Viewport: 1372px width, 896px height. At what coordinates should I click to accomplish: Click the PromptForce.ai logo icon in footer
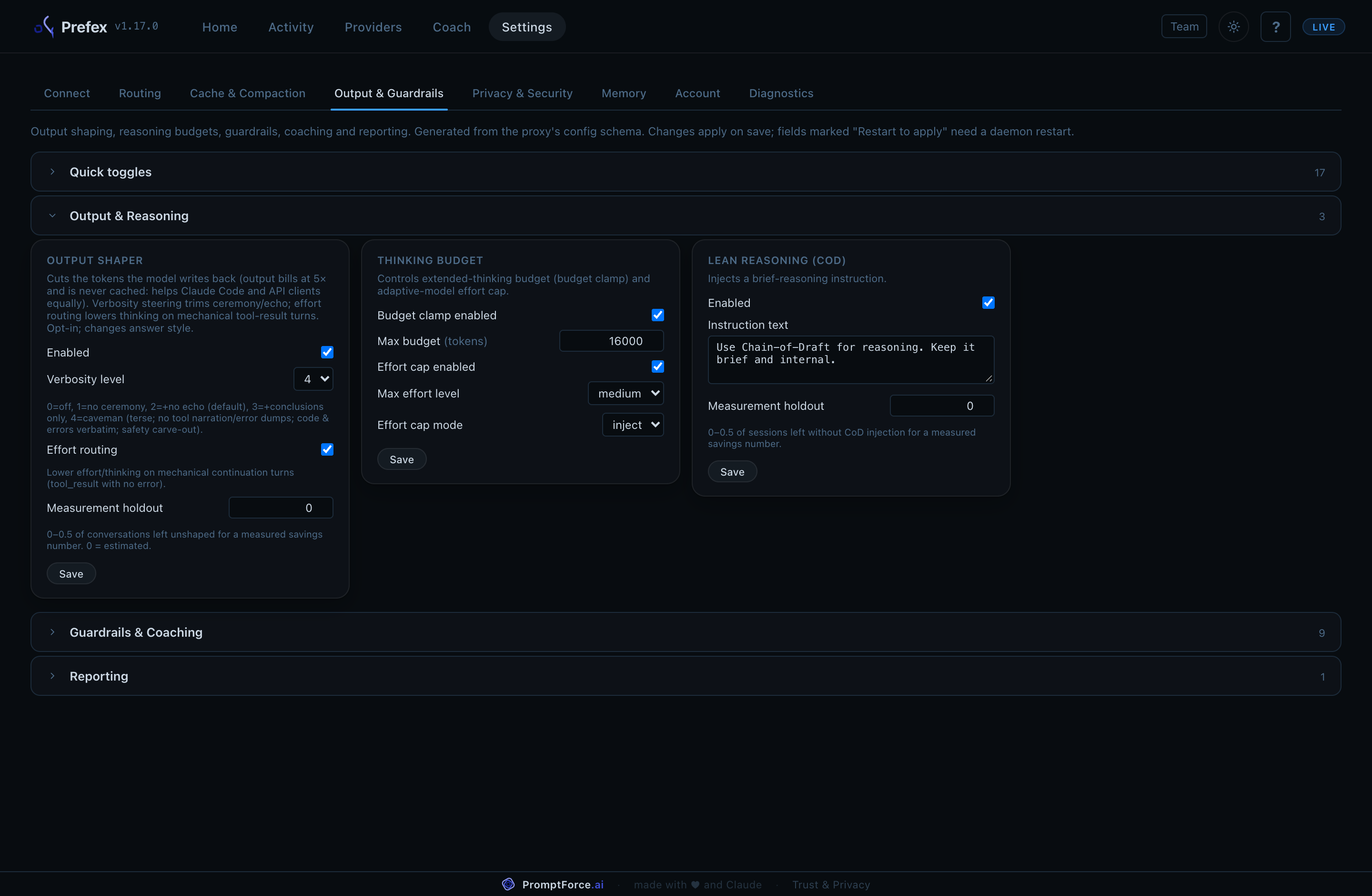pos(508,884)
